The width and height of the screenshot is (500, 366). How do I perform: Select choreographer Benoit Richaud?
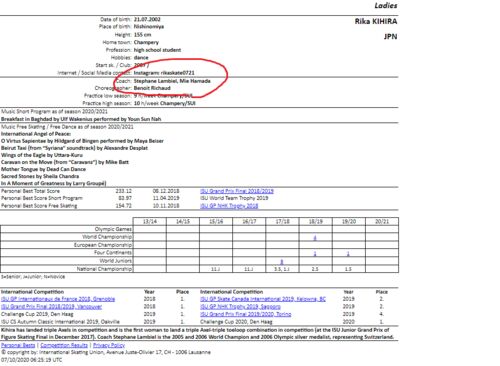(152, 88)
